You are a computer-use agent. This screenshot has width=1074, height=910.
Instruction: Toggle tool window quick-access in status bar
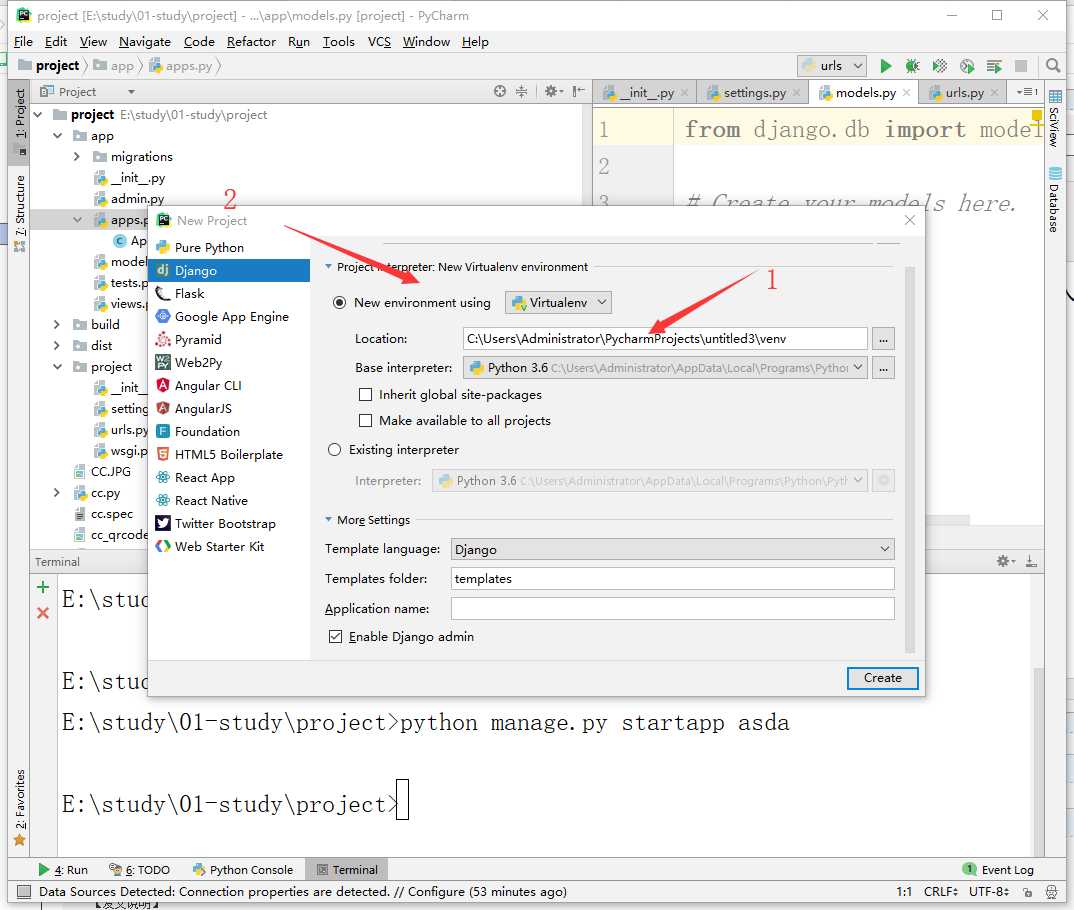tap(24, 892)
